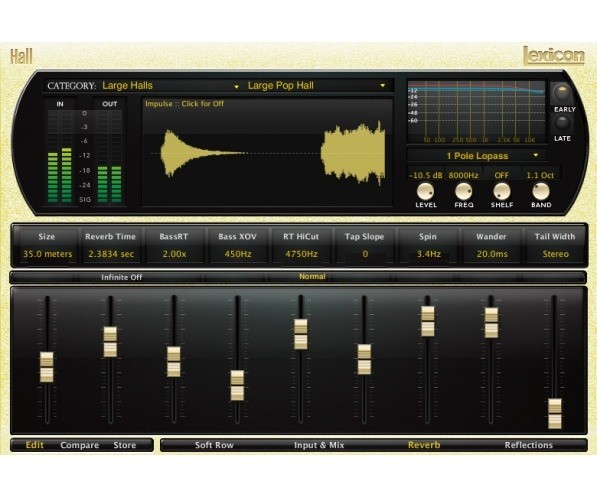Click the EQ frequency response graph
This screenshot has width=597, height=497.
(476, 112)
